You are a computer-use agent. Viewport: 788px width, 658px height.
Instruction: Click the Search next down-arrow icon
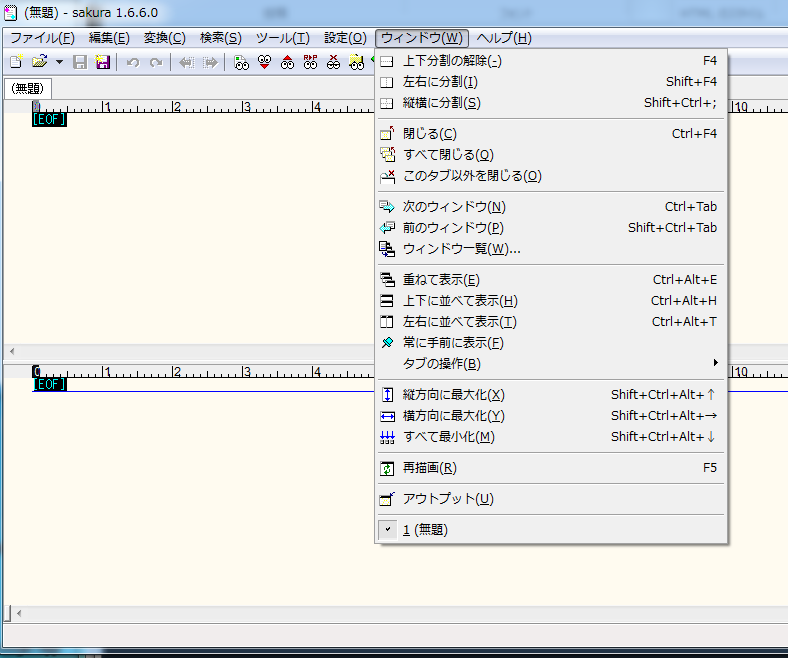pyautogui.click(x=264, y=62)
